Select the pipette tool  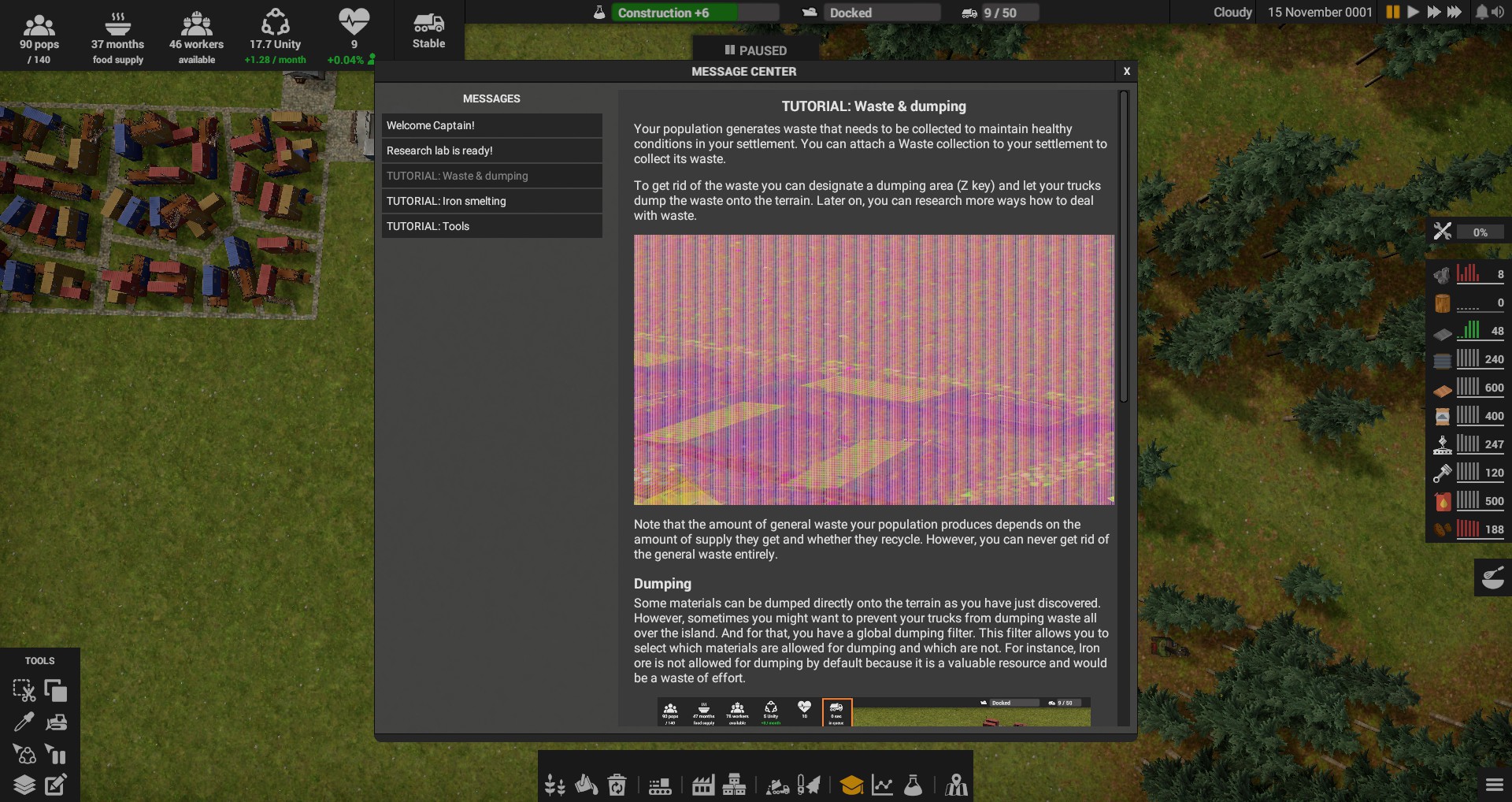(25, 722)
